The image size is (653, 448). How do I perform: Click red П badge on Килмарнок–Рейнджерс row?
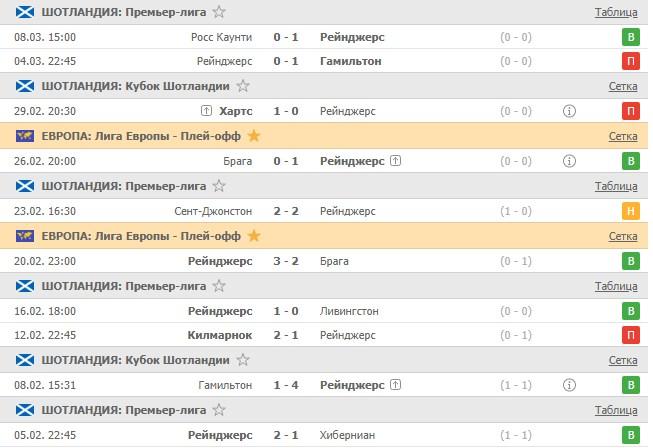tap(631, 335)
